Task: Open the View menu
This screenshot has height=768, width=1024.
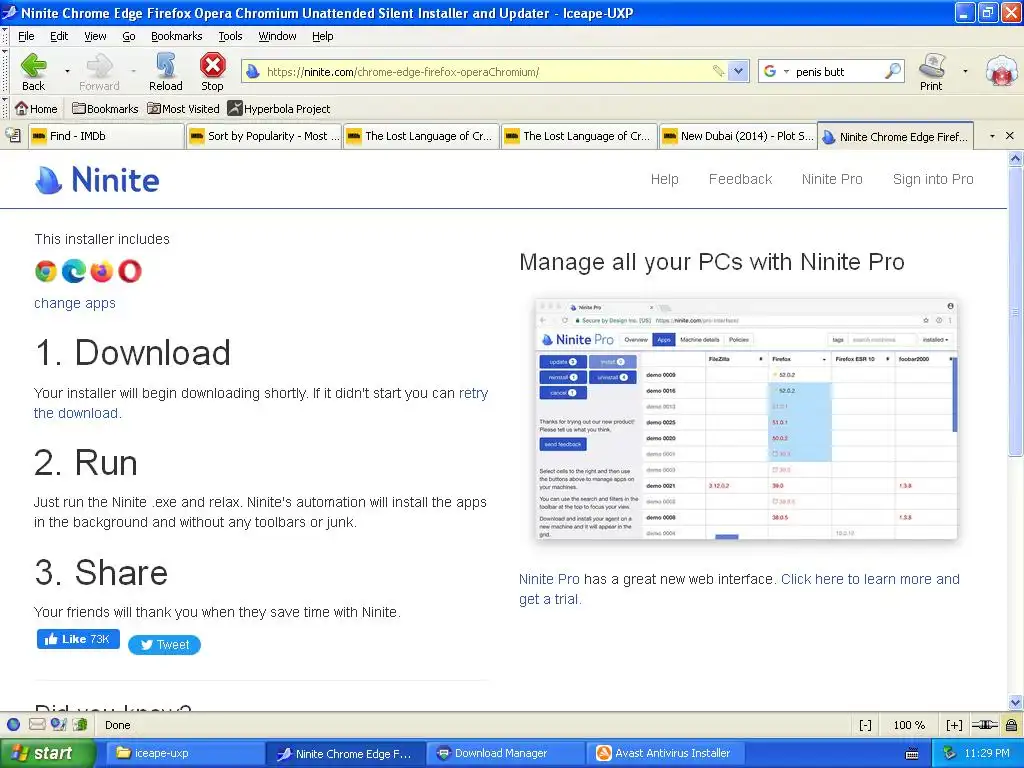Action: pyautogui.click(x=95, y=36)
